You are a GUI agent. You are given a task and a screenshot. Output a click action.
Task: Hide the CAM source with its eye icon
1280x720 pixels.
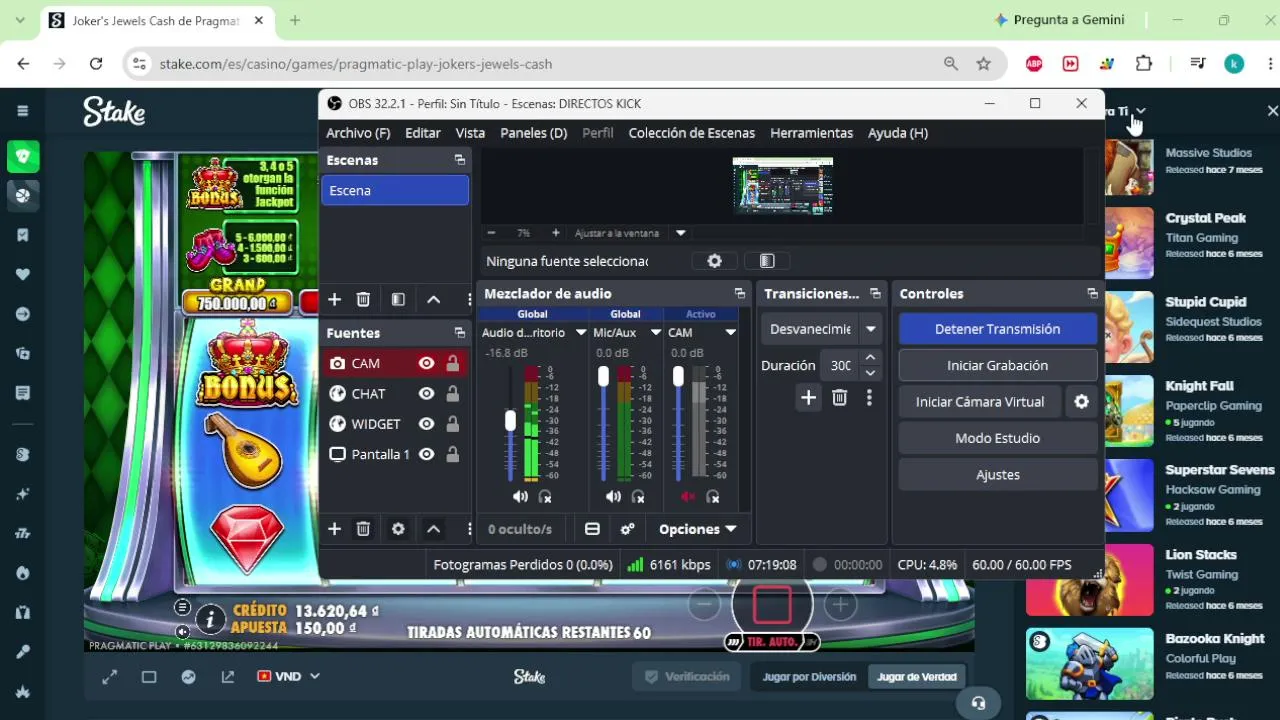click(427, 364)
